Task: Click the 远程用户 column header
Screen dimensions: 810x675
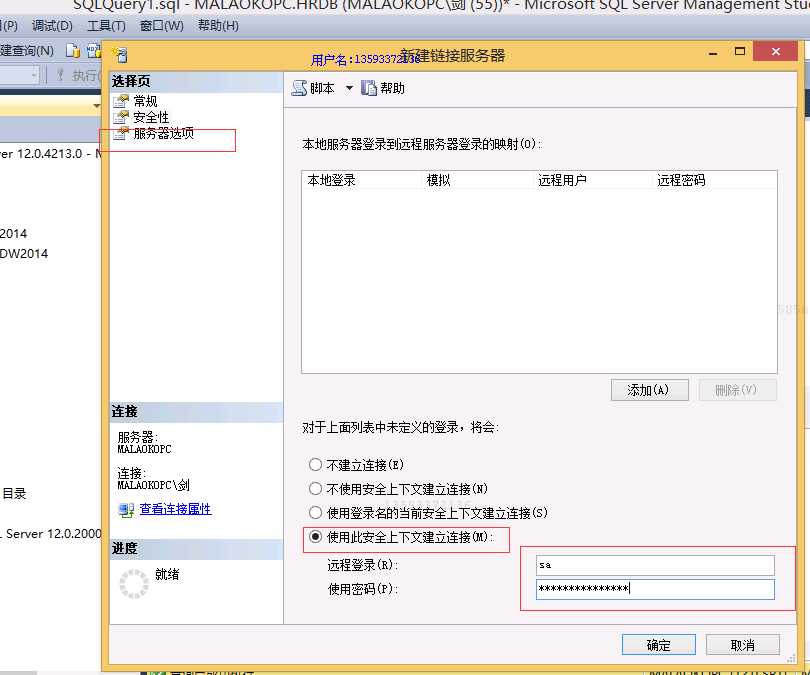Action: click(x=562, y=180)
